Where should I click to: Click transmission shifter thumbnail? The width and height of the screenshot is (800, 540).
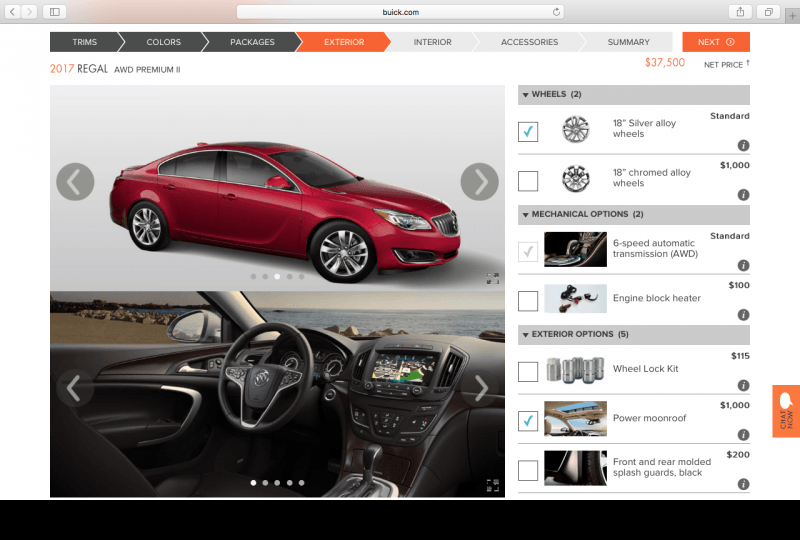point(576,250)
